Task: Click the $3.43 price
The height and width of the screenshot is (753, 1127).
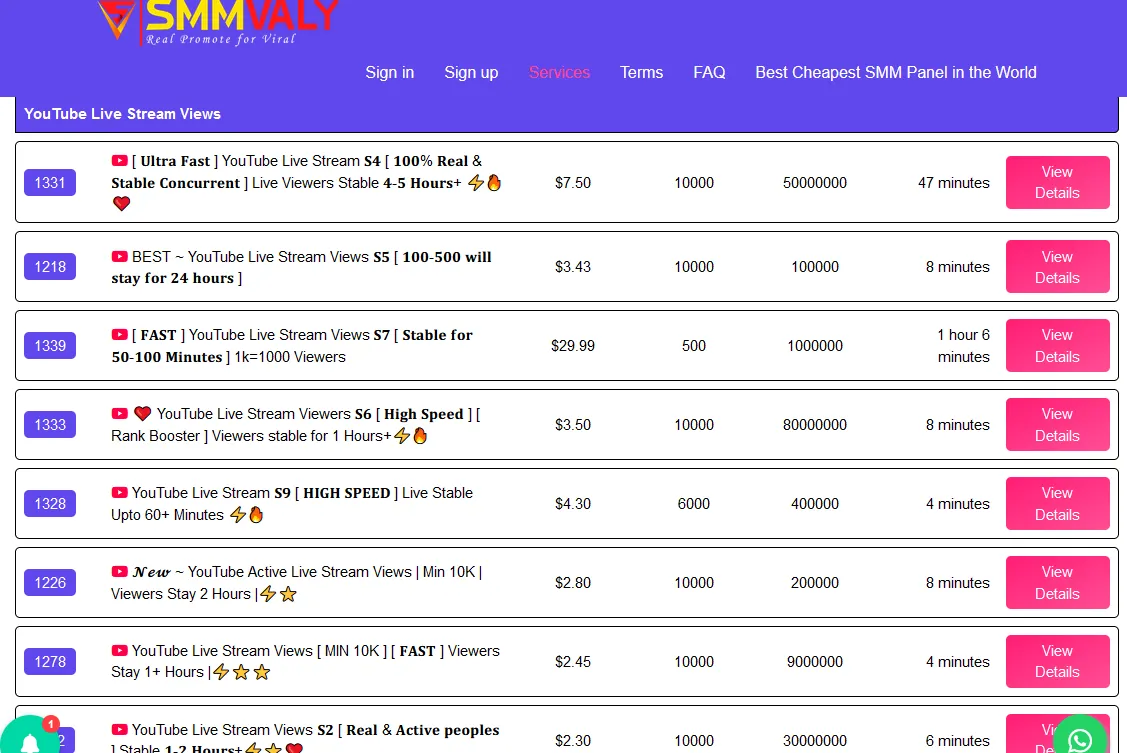Action: (573, 267)
